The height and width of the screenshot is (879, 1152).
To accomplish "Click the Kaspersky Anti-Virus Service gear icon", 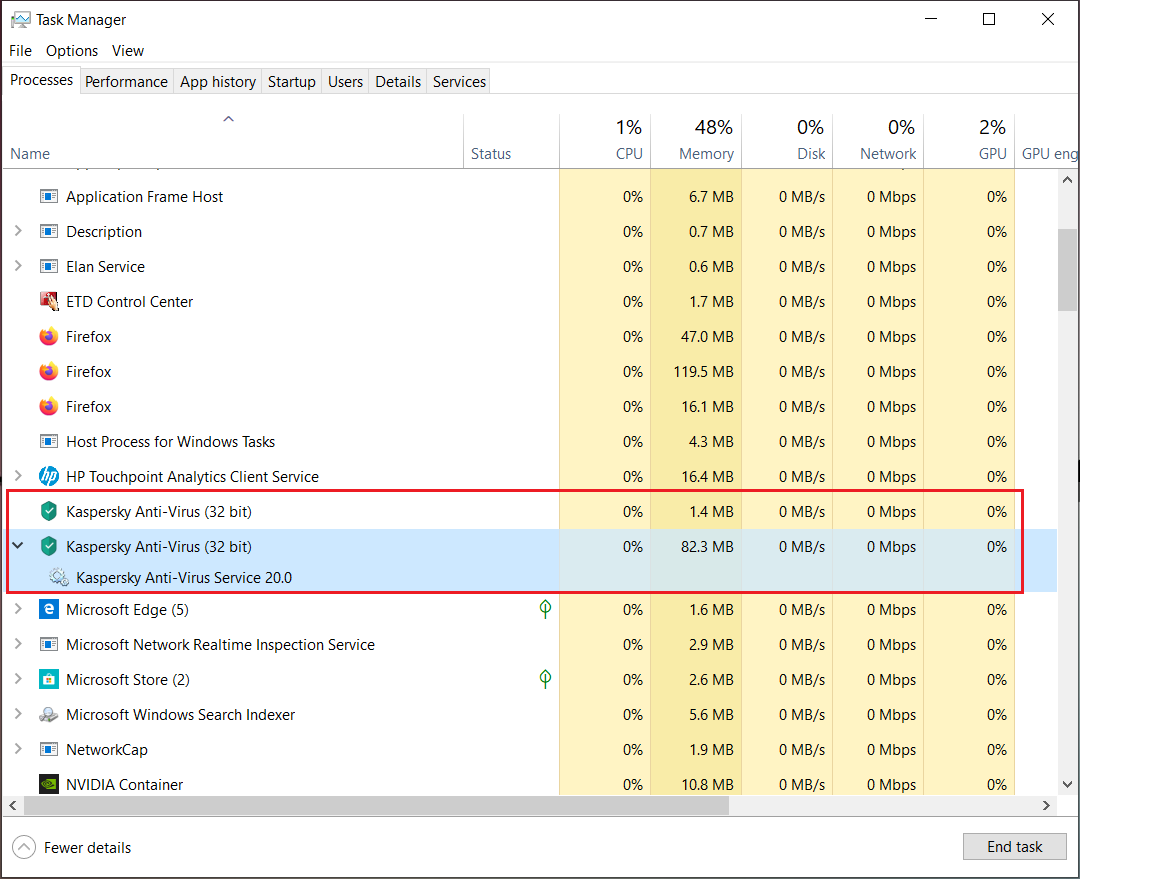I will coord(59,577).
